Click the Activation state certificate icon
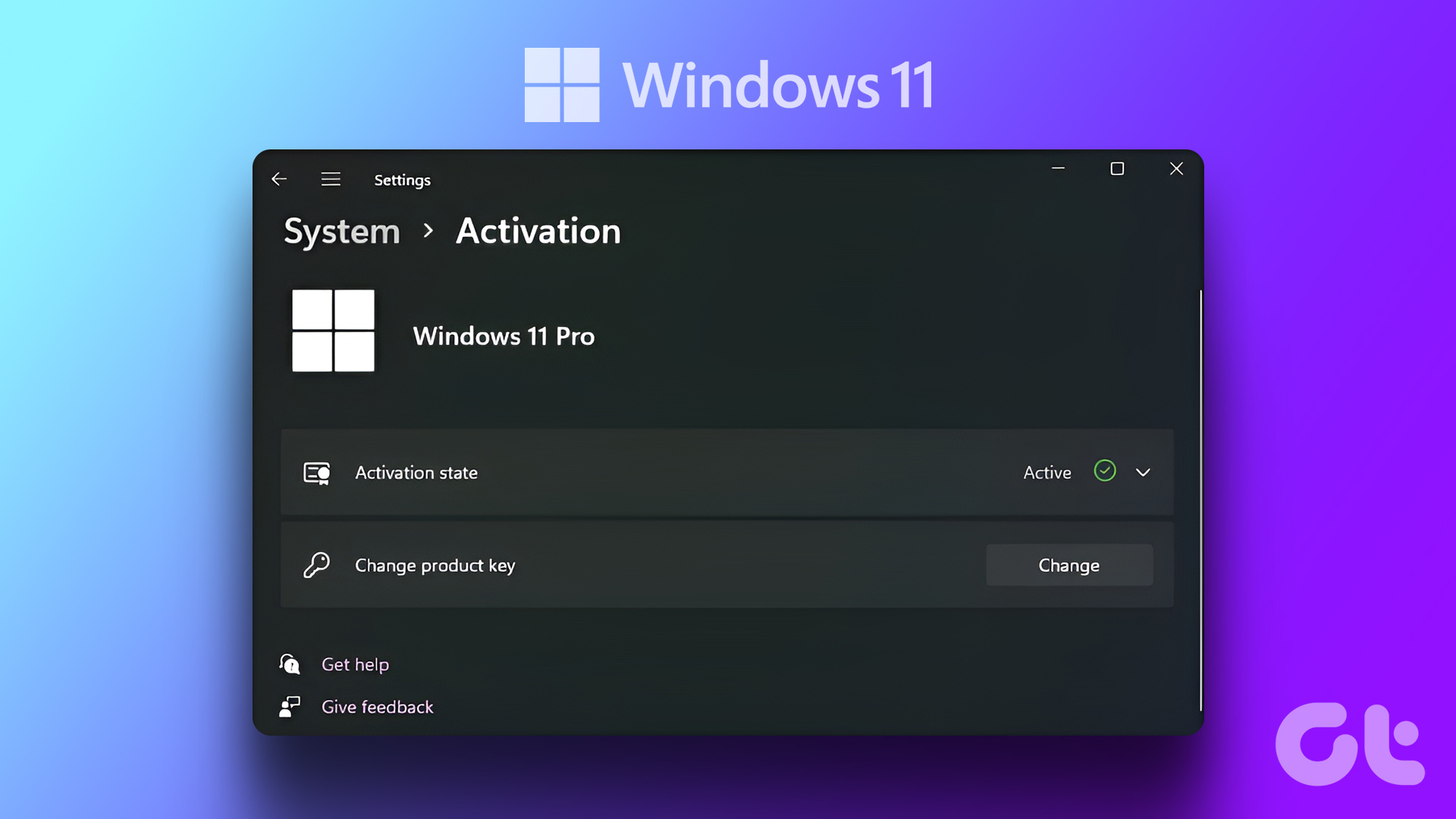The width and height of the screenshot is (1456, 819). coord(316,473)
